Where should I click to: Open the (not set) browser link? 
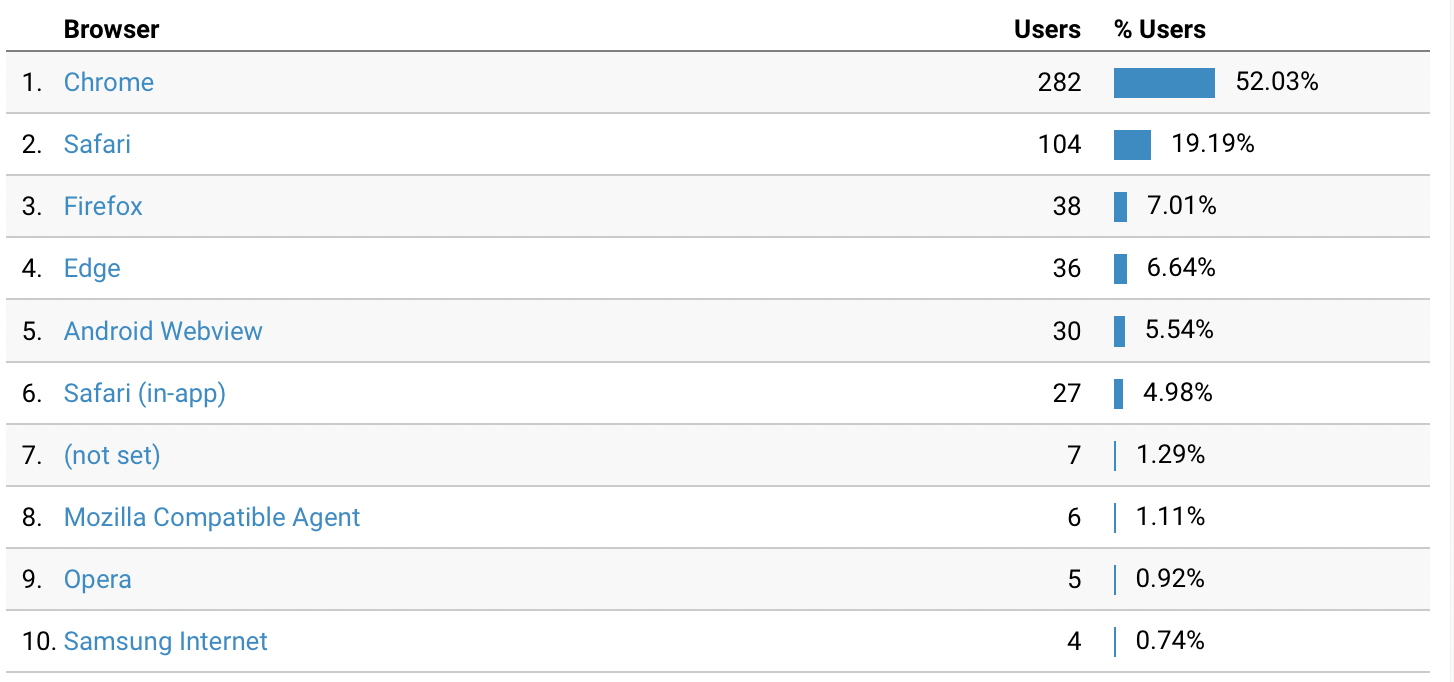[112, 455]
